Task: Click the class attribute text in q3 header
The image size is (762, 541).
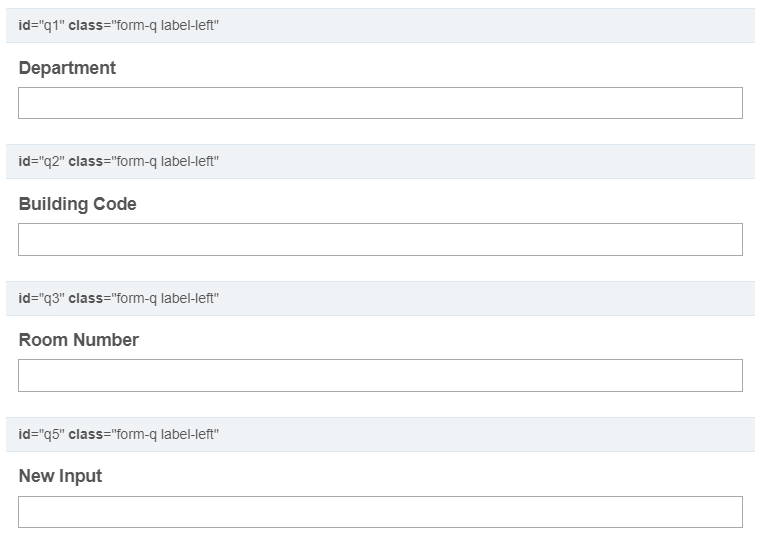Action: pyautogui.click(x=143, y=298)
